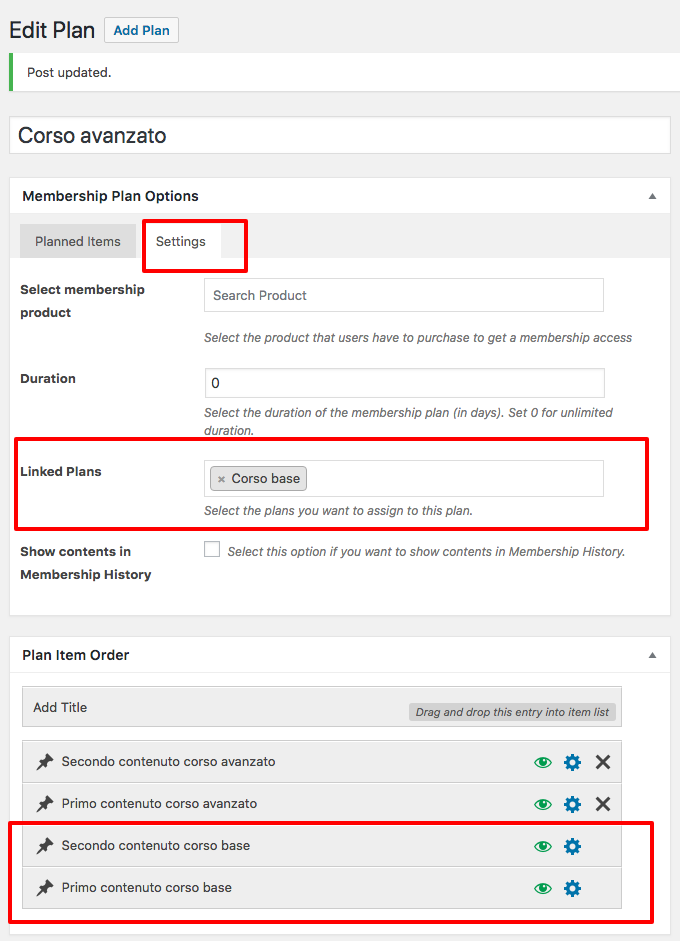Toggle visibility eye of Primo contenuto corso avanzato
Screen dimensions: 680x941
543,804
